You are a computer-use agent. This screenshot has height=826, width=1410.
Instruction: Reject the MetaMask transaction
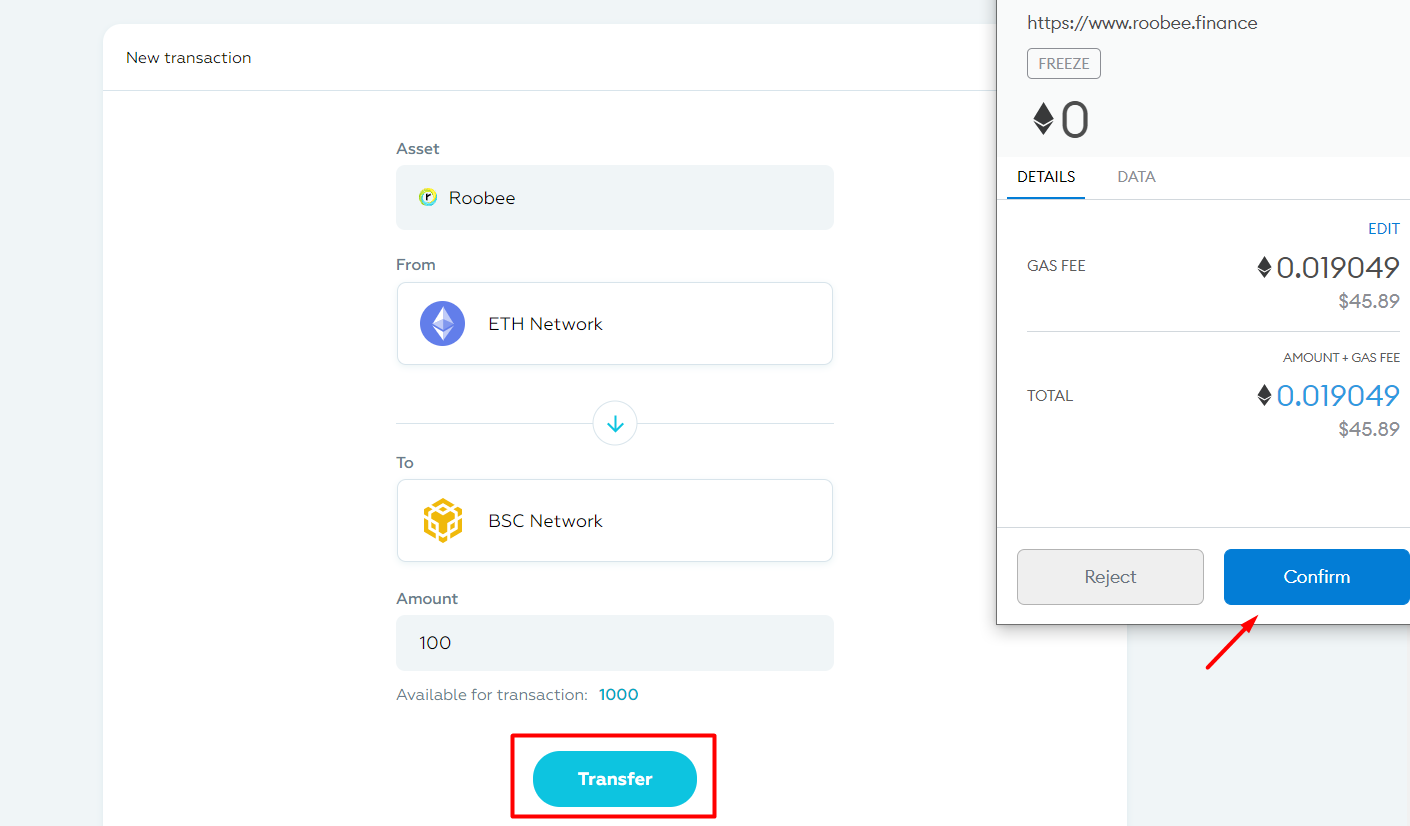click(1110, 577)
